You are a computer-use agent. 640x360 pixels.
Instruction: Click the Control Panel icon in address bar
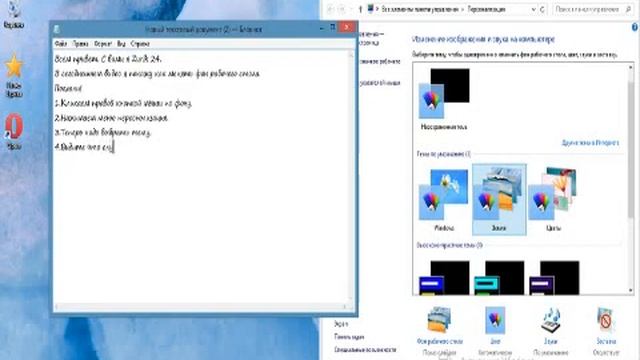(371, 9)
